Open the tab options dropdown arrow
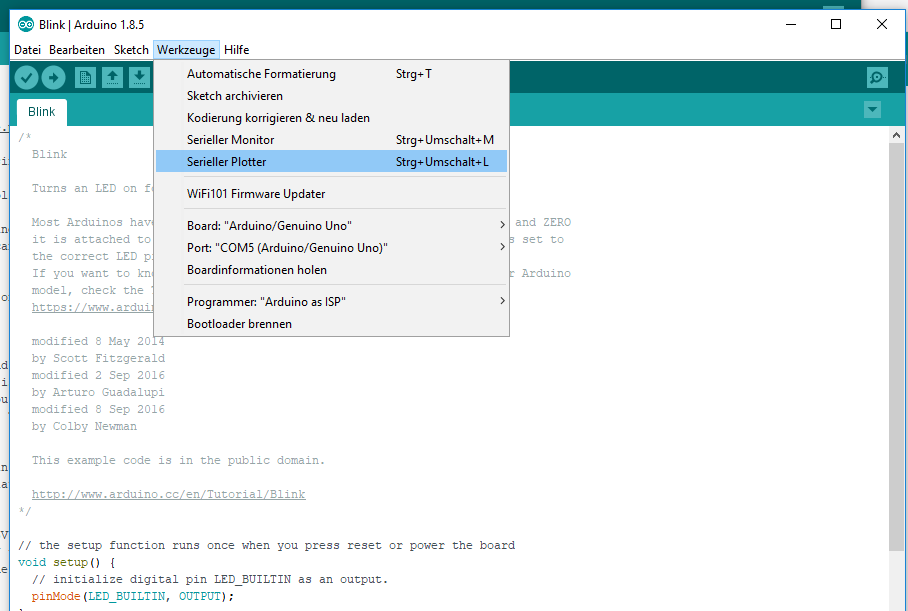This screenshot has height=611, width=908. coord(872,109)
